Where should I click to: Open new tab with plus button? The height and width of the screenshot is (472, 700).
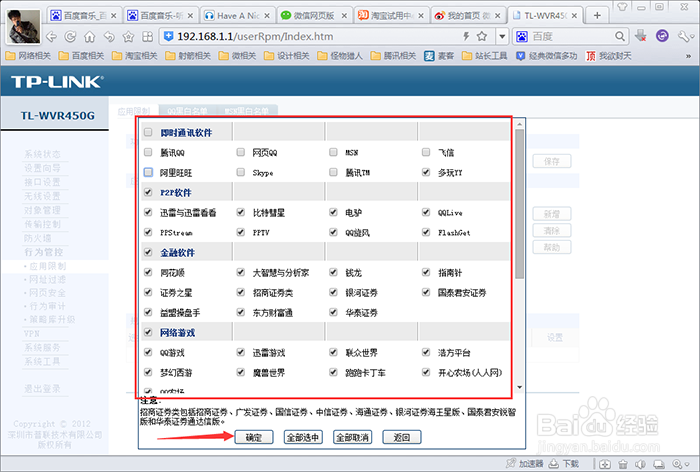tap(597, 16)
